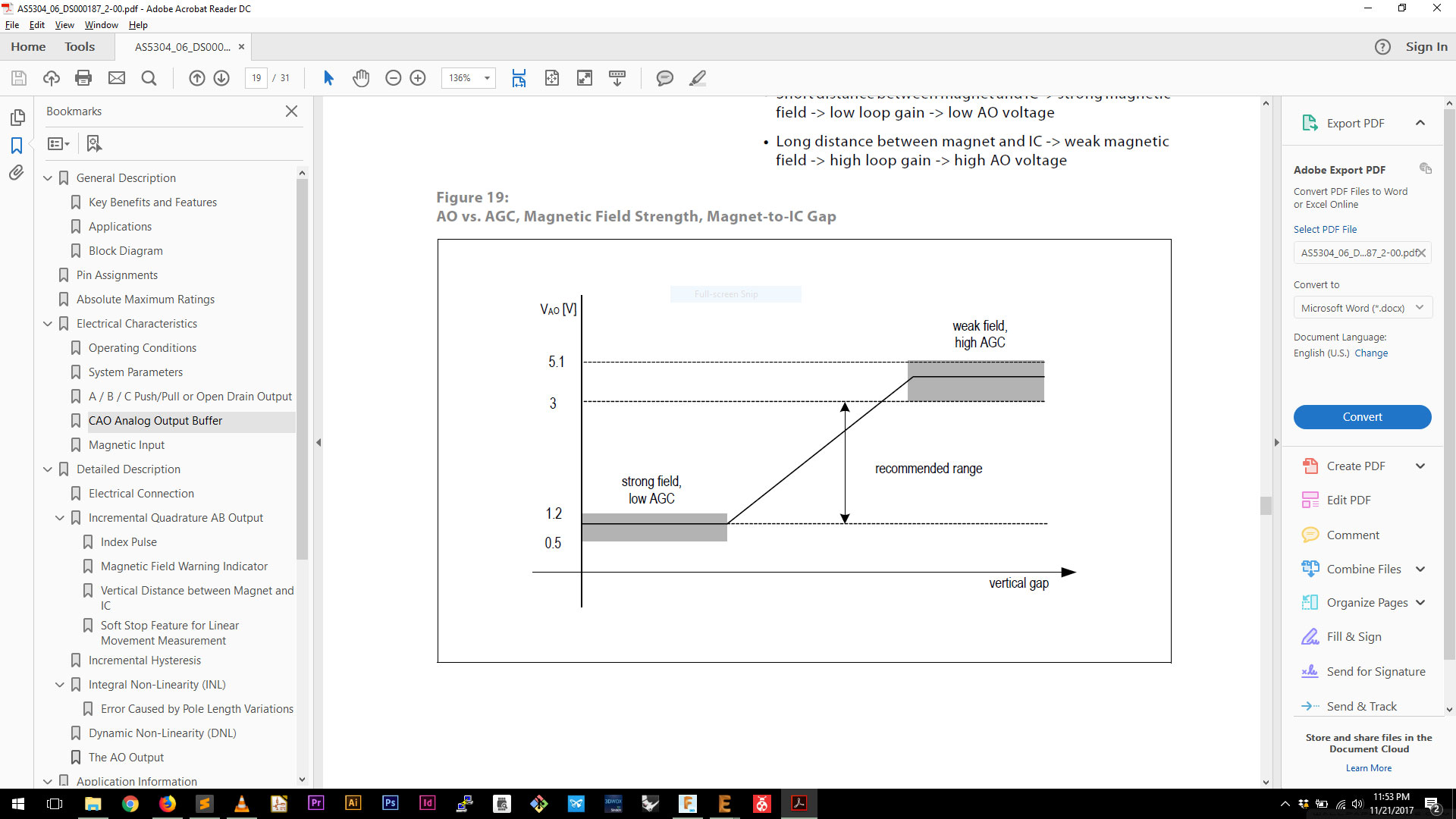Screen dimensions: 1456x819
Task: Open the find text magnifier icon
Action: [x=149, y=78]
